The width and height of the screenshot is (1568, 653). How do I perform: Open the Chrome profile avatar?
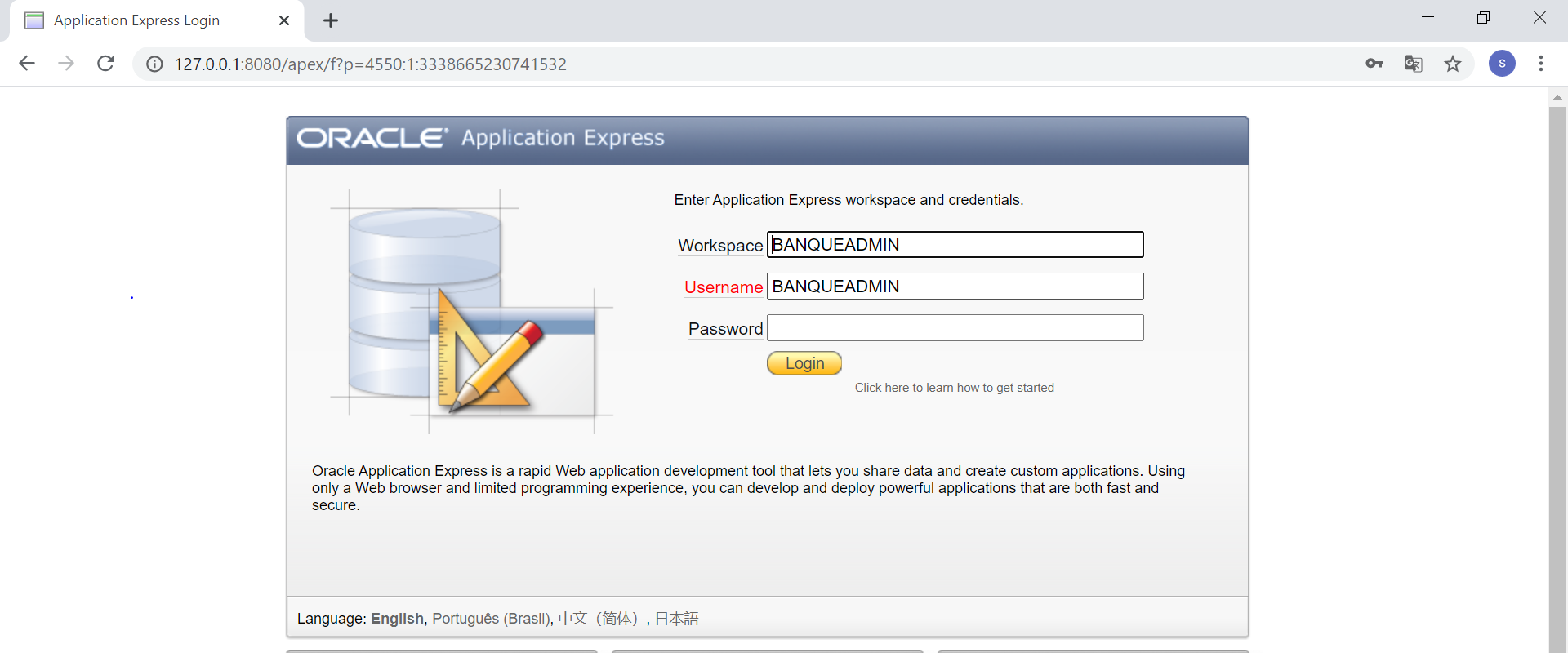(1502, 64)
